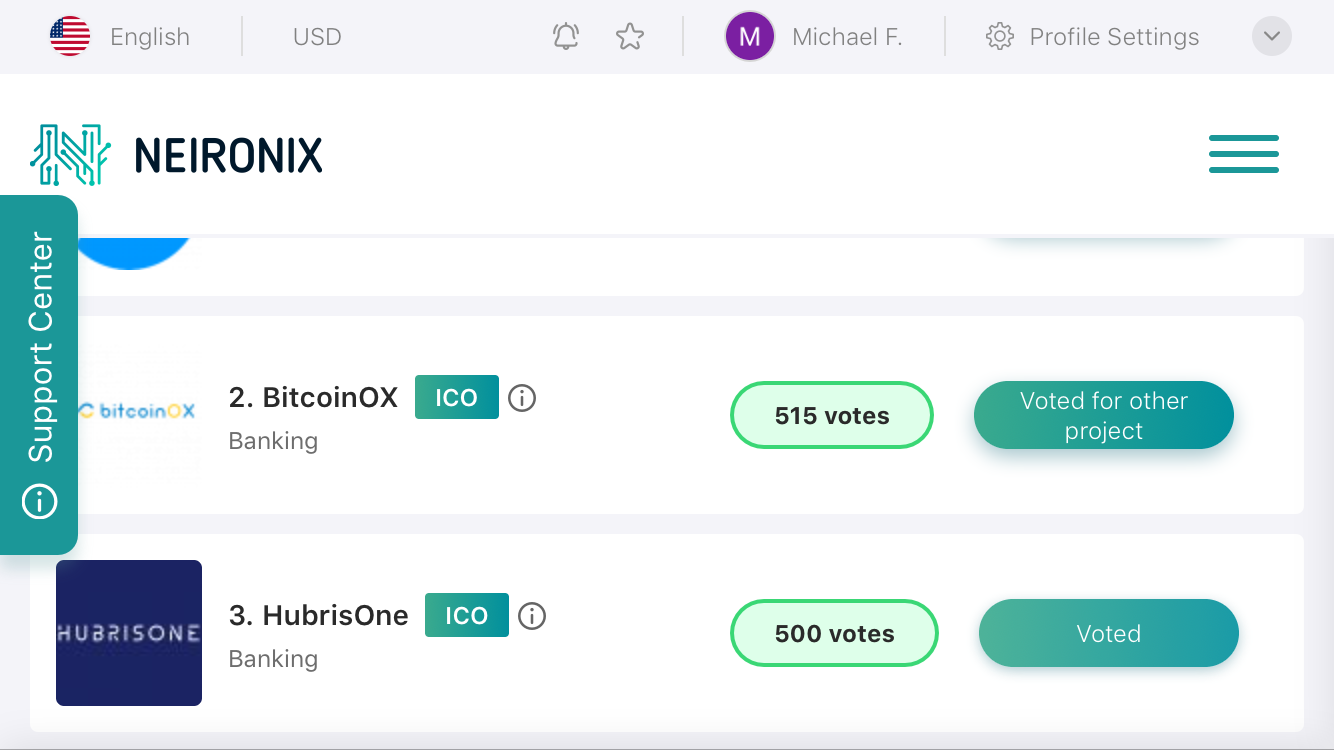
Task: Click the HubrisOne project title
Action: [319, 615]
